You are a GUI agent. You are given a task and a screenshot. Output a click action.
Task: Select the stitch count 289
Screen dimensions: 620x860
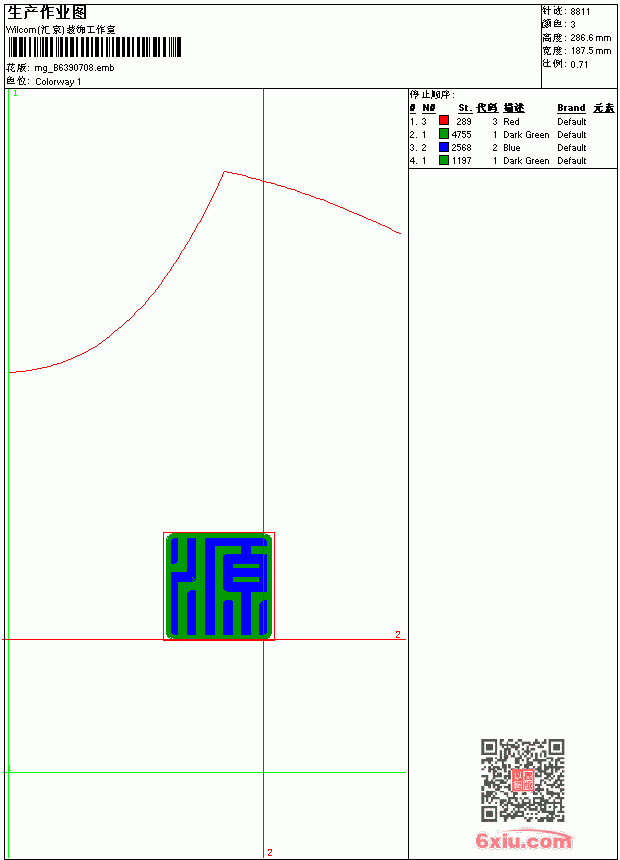[x=464, y=122]
